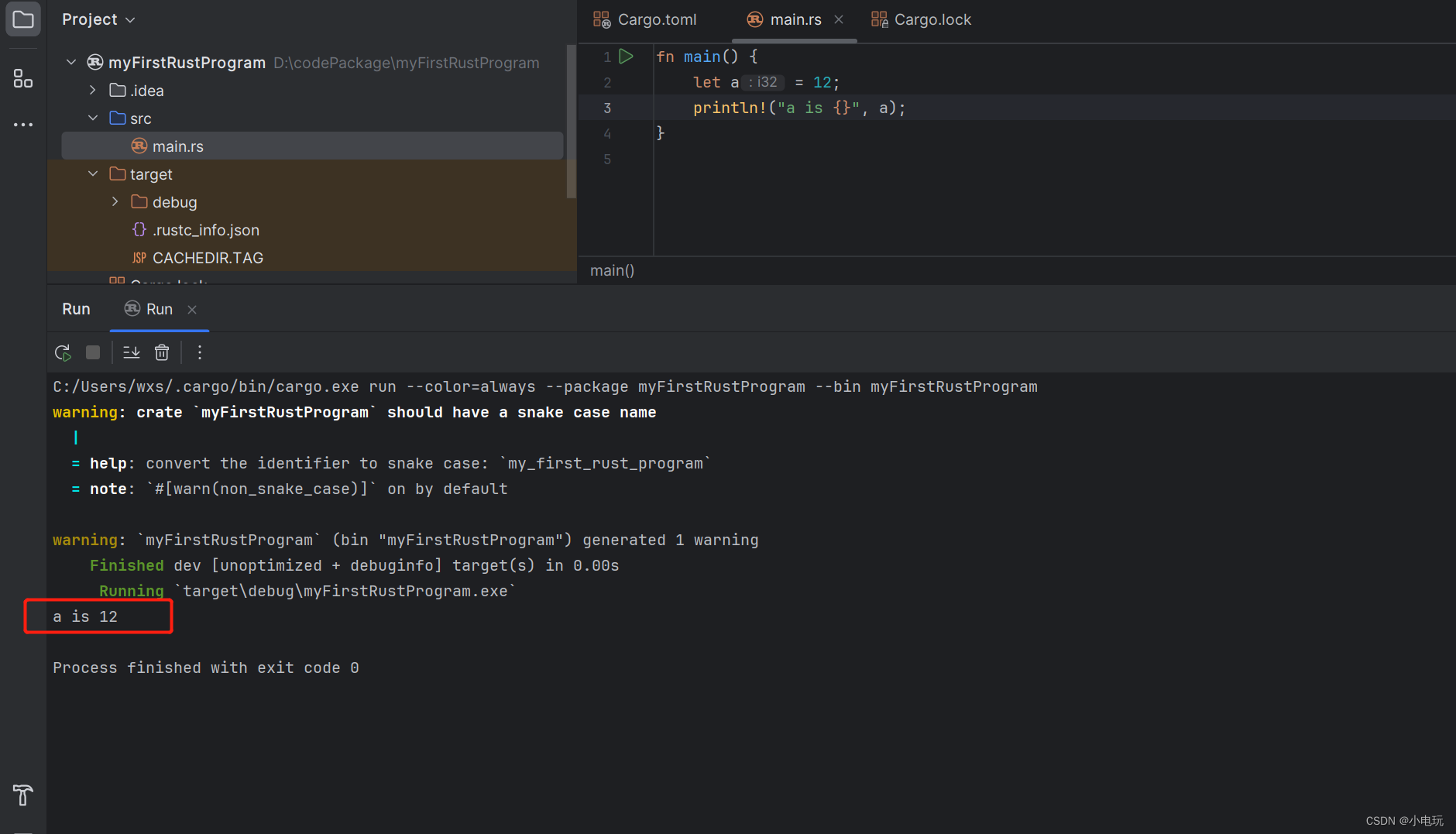Click the Finished dev build line
Image resolution: width=1456 pixels, height=834 pixels.
tap(355, 565)
